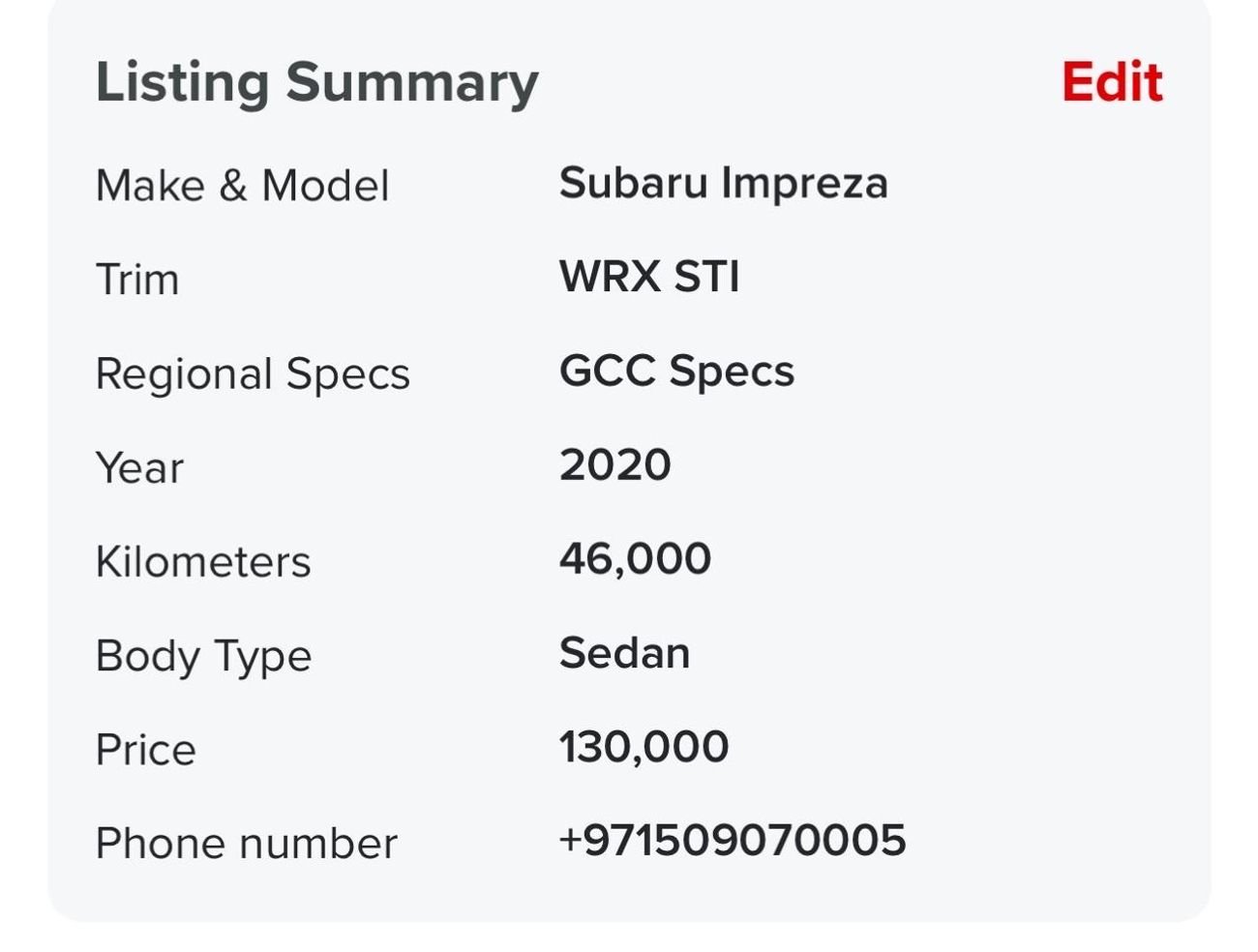Tap the Trim field label
Viewport: 1258px width, 952px height.
point(137,280)
